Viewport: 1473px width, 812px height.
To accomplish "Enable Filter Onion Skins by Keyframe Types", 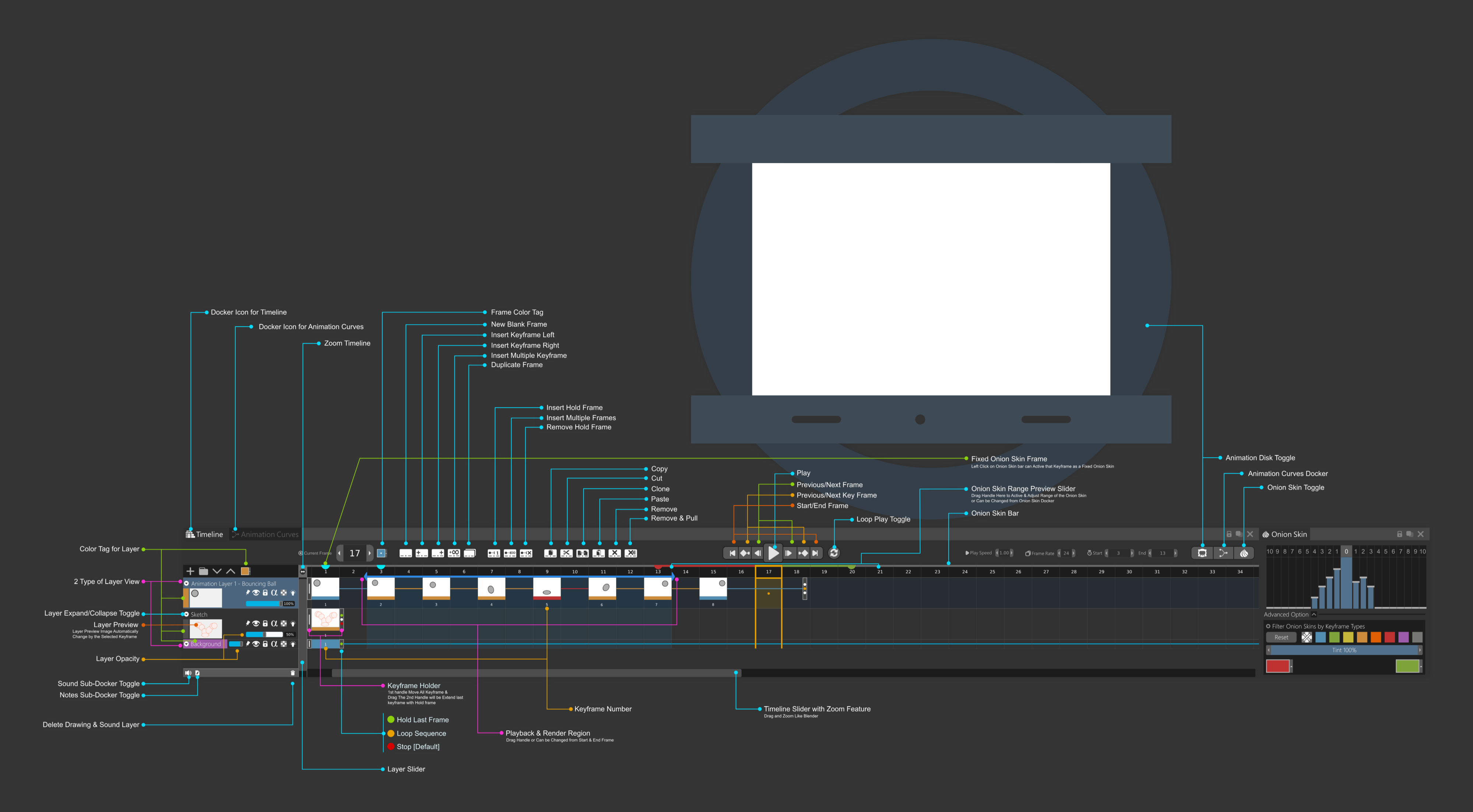I will [x=1268, y=626].
